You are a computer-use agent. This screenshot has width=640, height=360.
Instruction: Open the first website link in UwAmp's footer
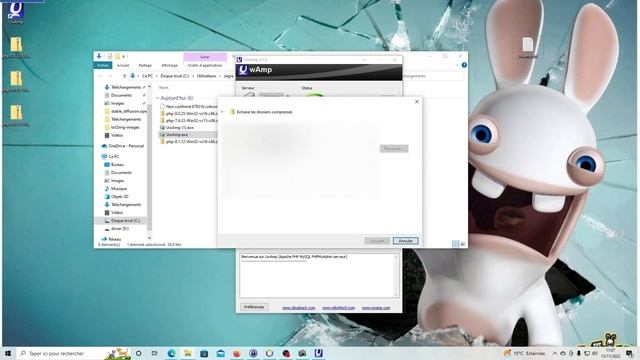click(x=299, y=308)
